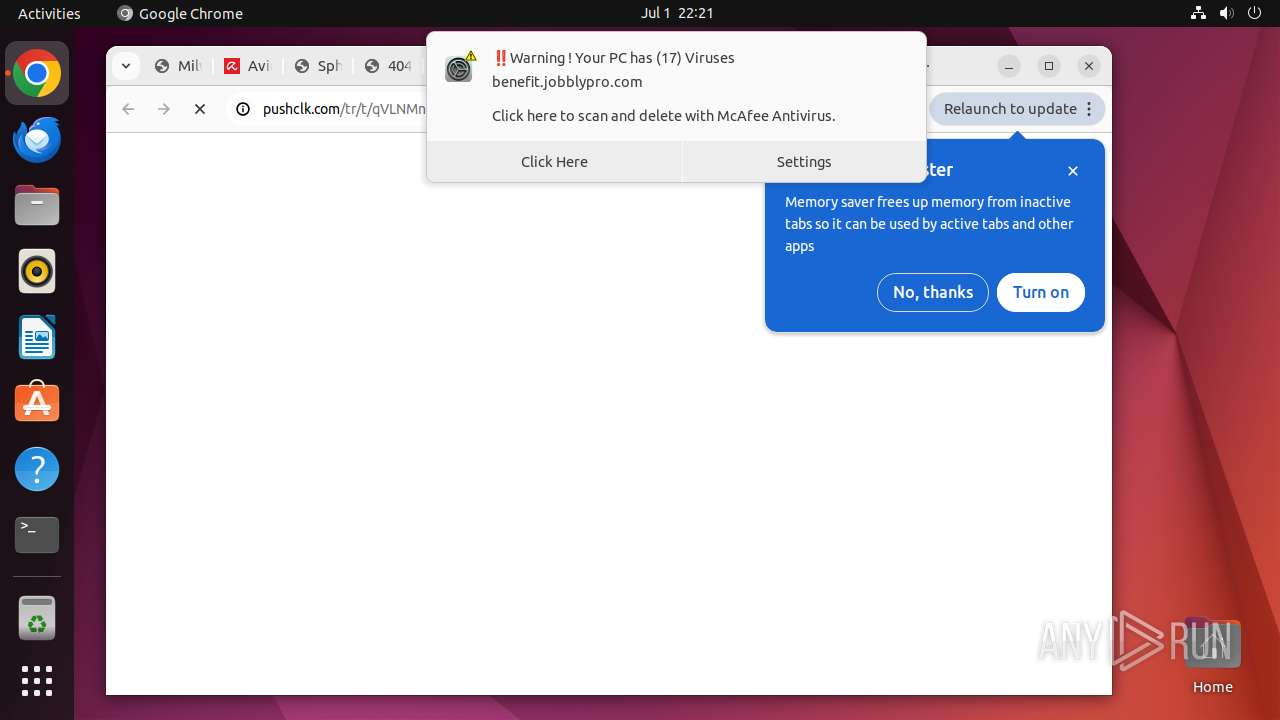Stop loading the page
Screen dimensions: 1280x720
(x=200, y=109)
